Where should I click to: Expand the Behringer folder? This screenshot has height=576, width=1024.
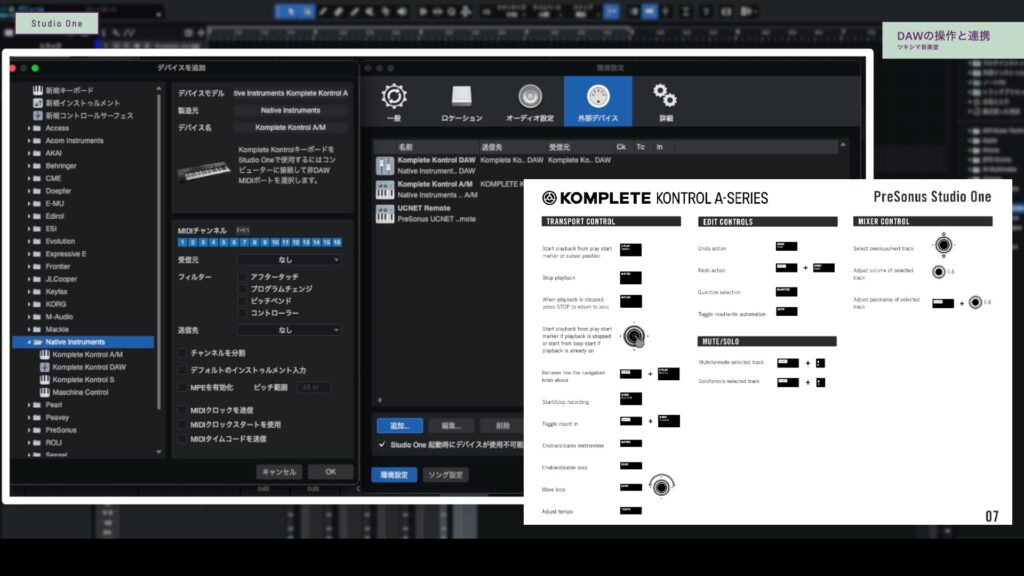click(29, 166)
